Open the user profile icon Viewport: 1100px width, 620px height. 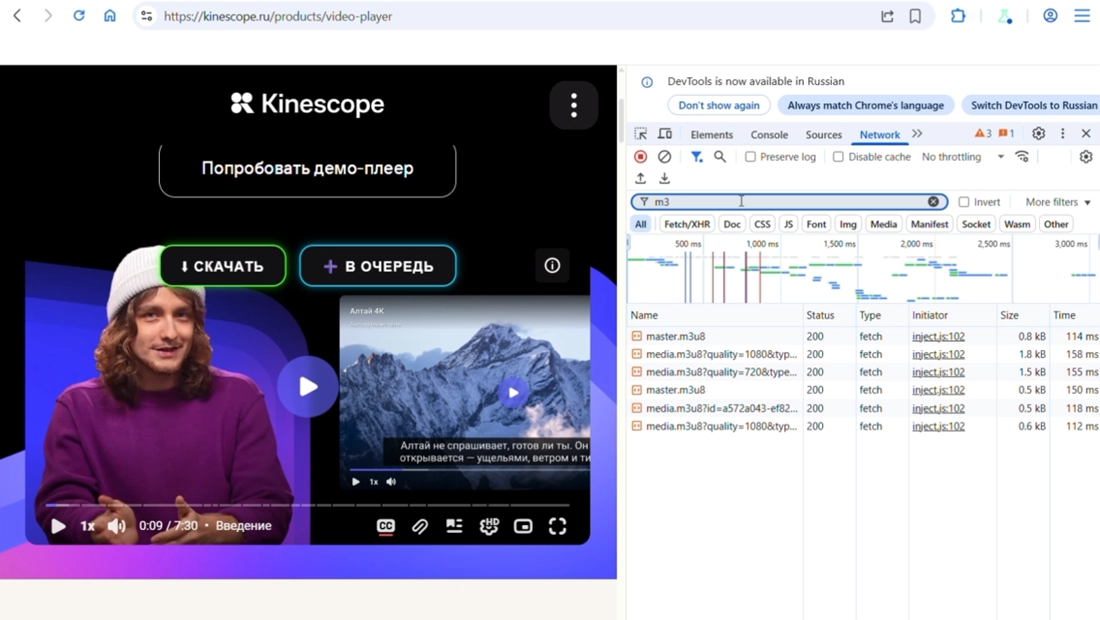click(1050, 15)
